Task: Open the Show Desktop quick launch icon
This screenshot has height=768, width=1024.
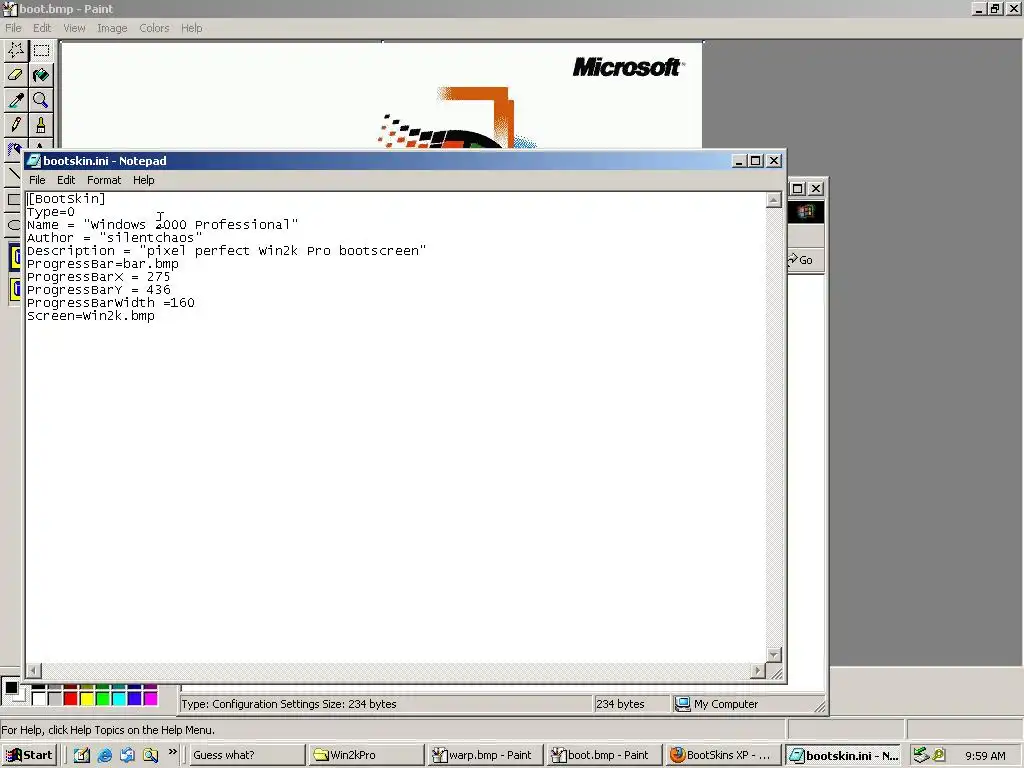Action: (82, 755)
